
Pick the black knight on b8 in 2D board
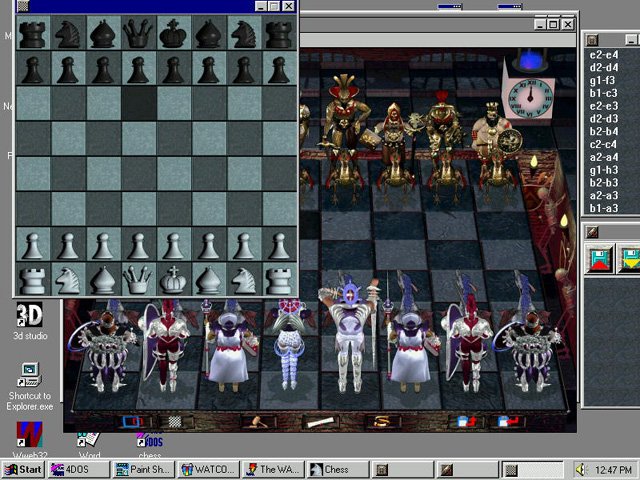[x=68, y=34]
